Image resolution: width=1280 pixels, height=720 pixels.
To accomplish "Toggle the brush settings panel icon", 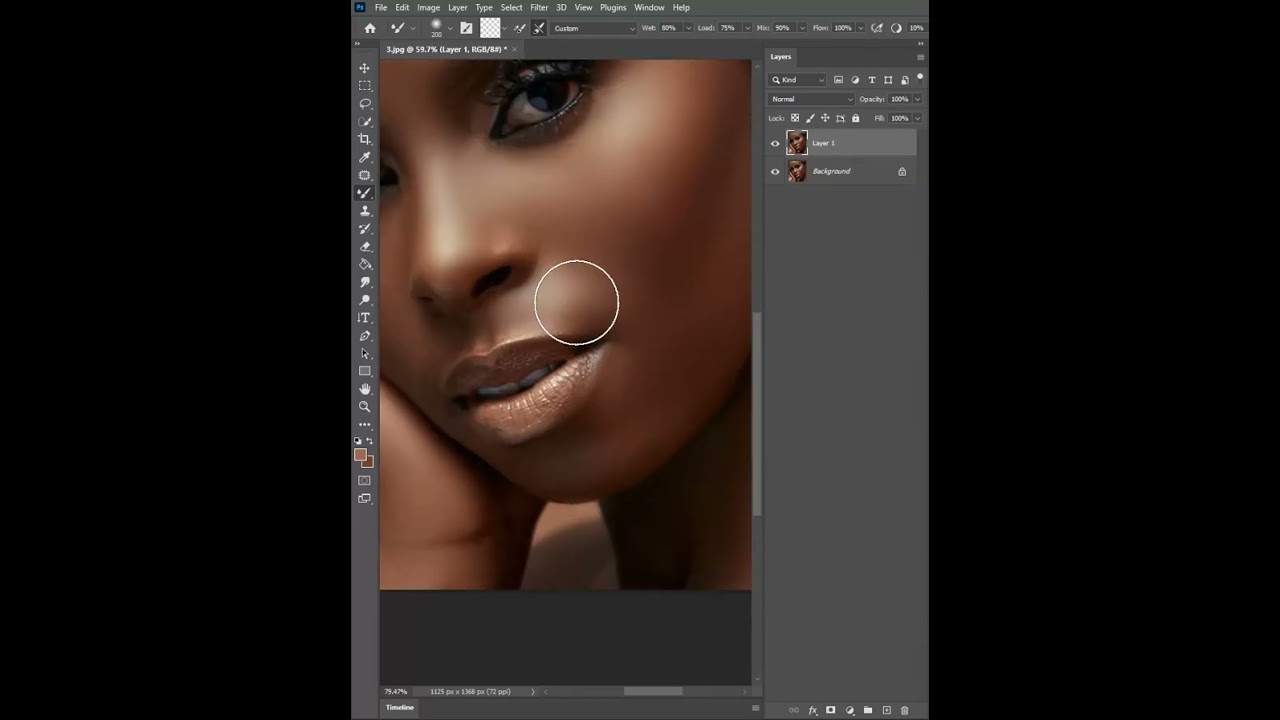I will click(466, 28).
